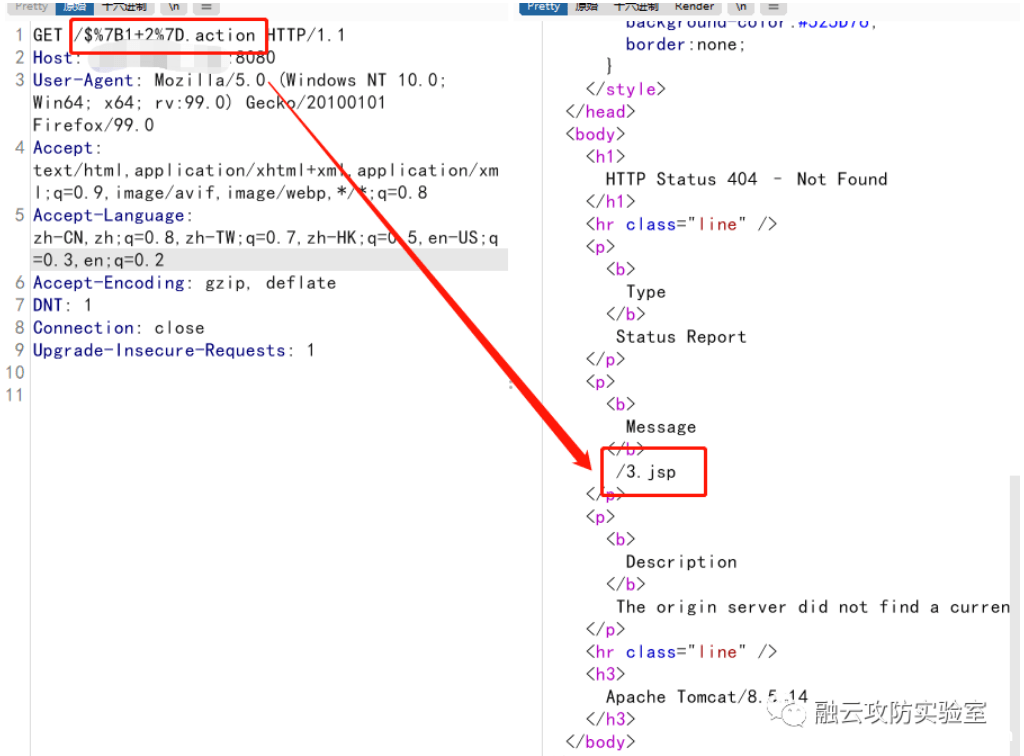
Task: Click first <hr class="line" /> tag
Action: 680,224
